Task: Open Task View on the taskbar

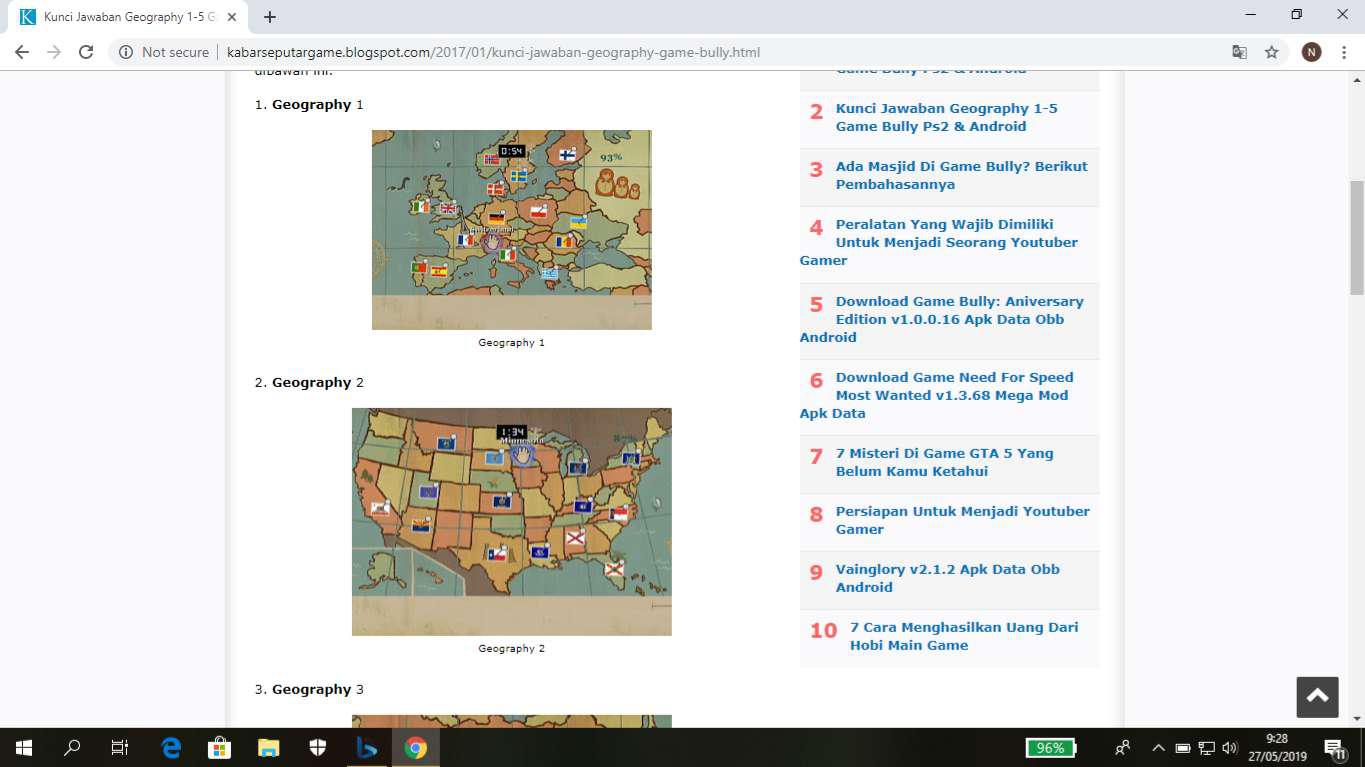Action: click(119, 748)
